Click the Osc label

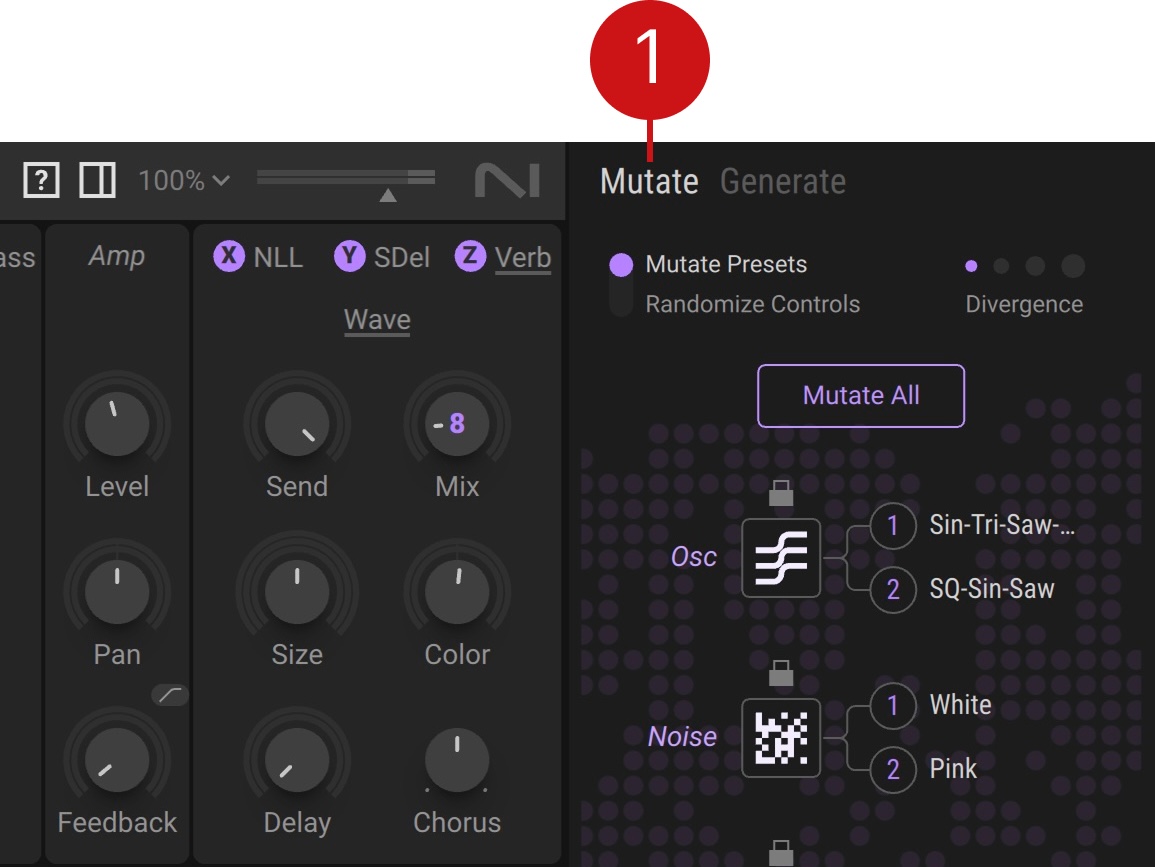tap(693, 557)
